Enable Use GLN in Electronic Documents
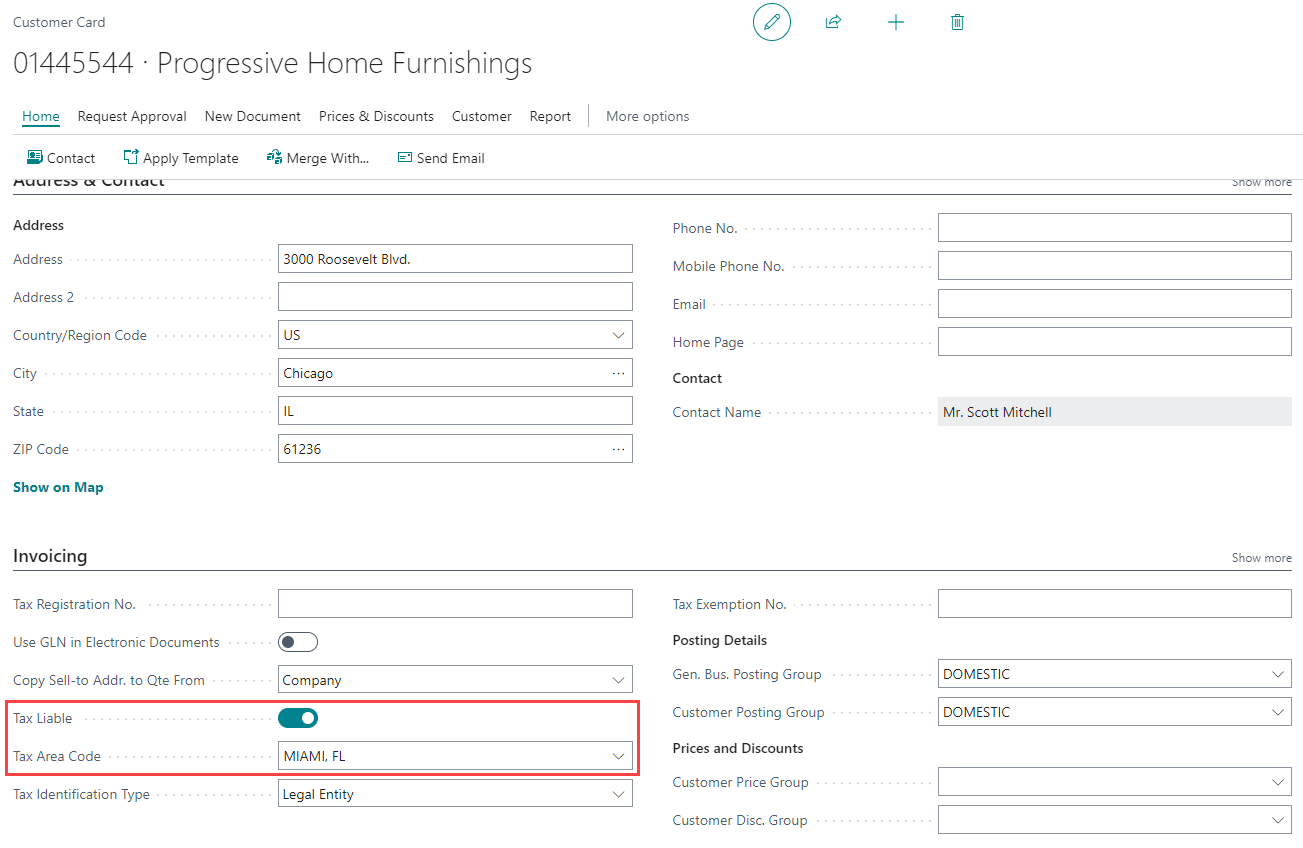This screenshot has width=1303, height=848. 298,642
